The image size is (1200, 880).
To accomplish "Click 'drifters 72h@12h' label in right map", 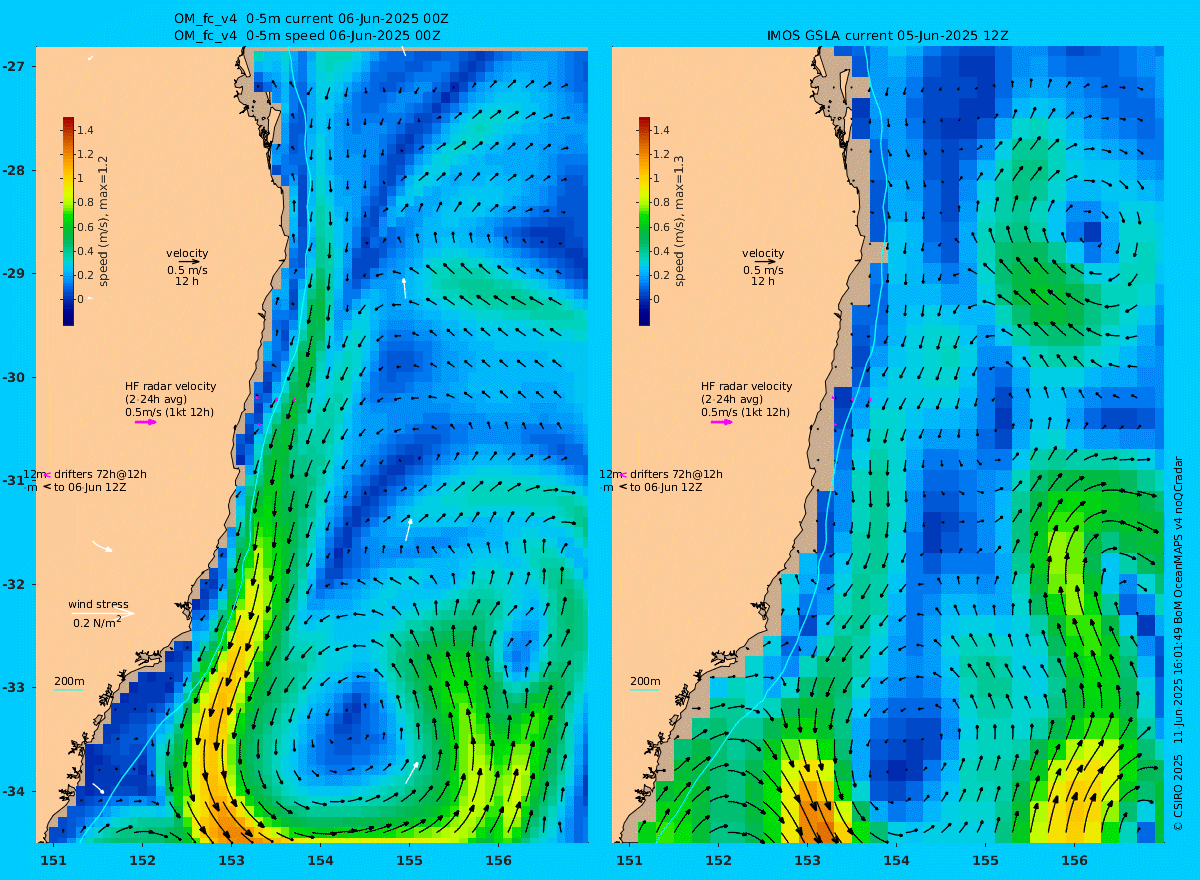I will tap(675, 474).
